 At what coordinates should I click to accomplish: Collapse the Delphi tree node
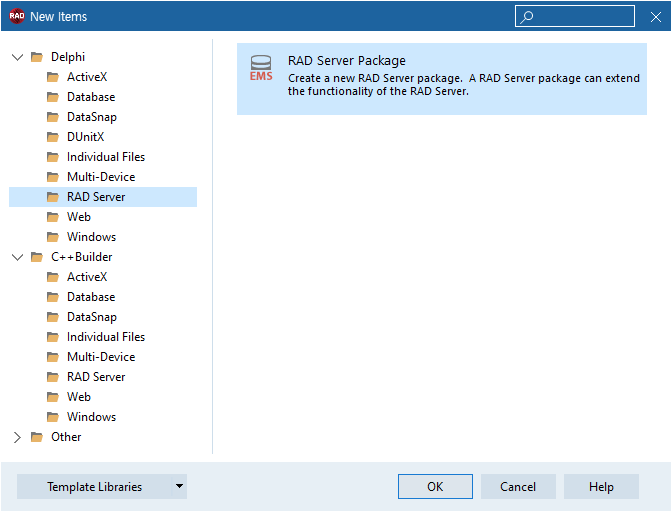[17, 57]
